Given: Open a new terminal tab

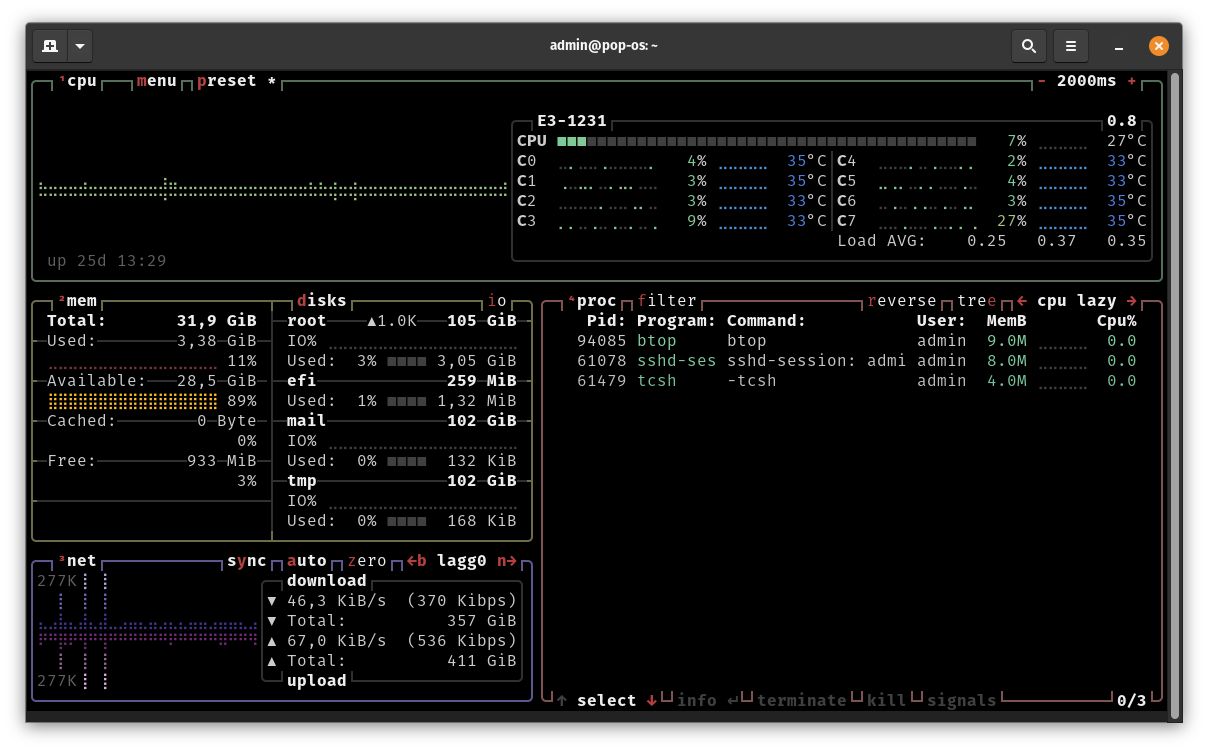Looking at the screenshot, I should tap(50, 46).
